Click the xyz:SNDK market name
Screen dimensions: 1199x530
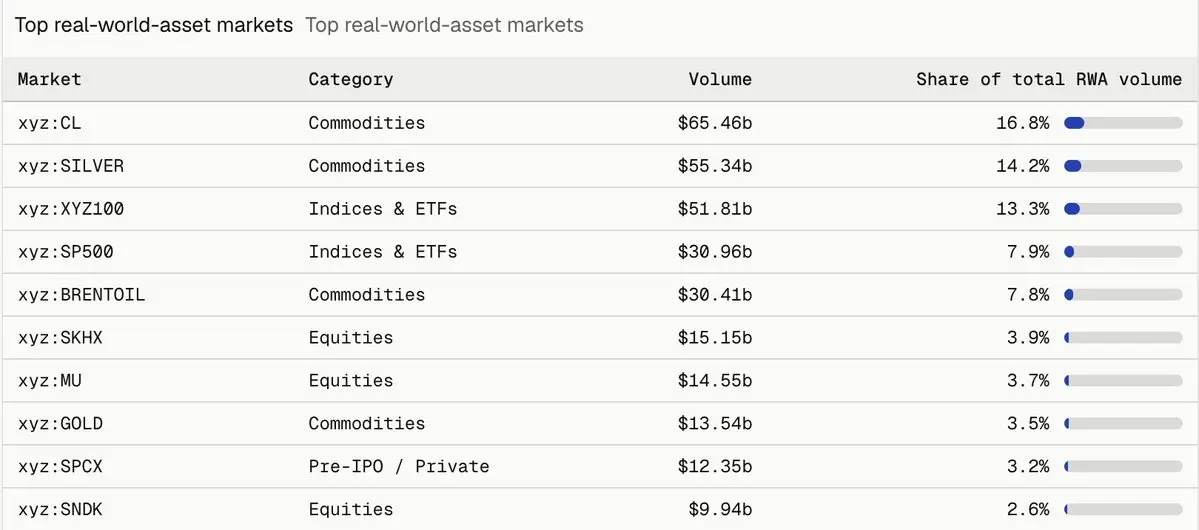[x=60, y=509]
